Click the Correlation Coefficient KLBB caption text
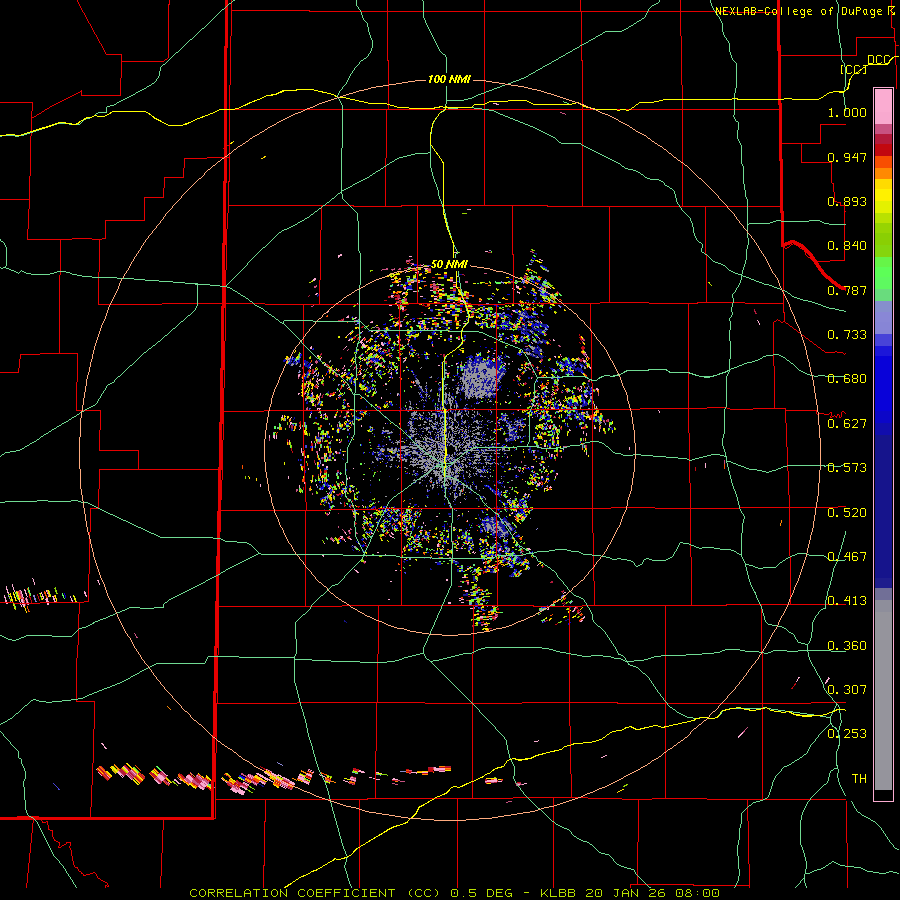900x900 pixels. tap(454, 893)
